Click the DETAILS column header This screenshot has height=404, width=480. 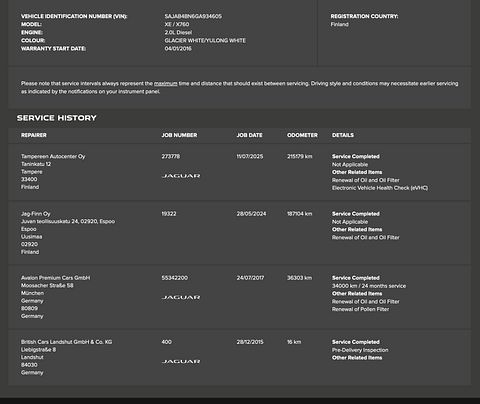[x=343, y=135]
